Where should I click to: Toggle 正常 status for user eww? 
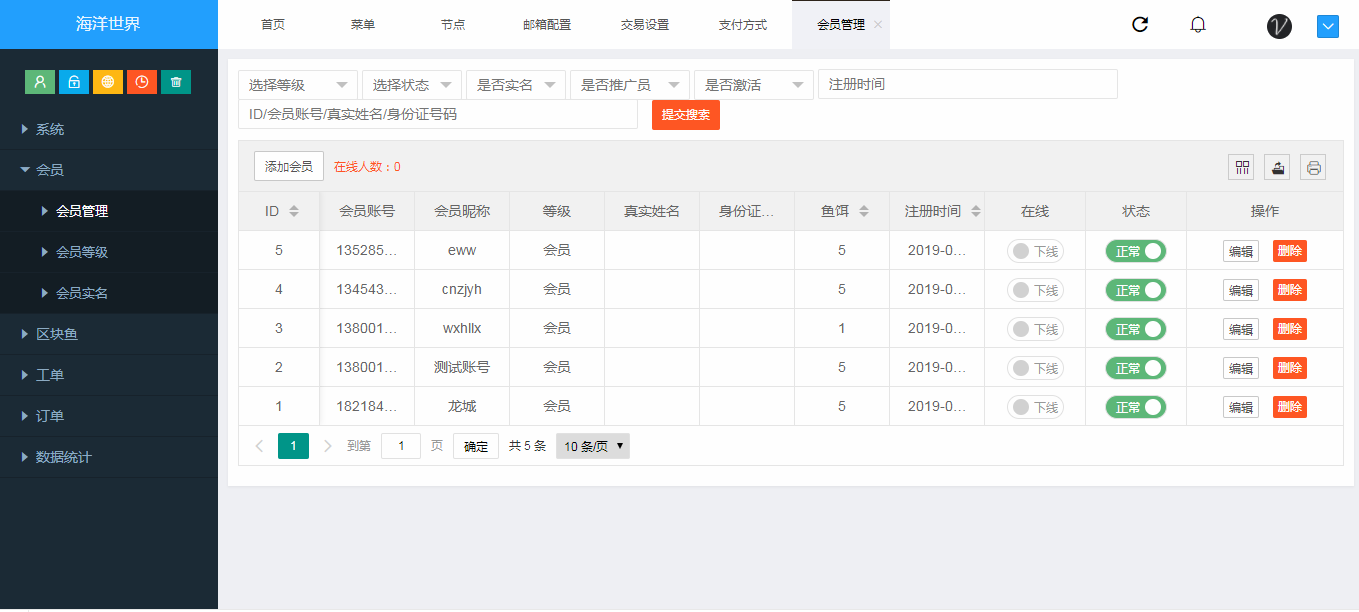(1136, 251)
